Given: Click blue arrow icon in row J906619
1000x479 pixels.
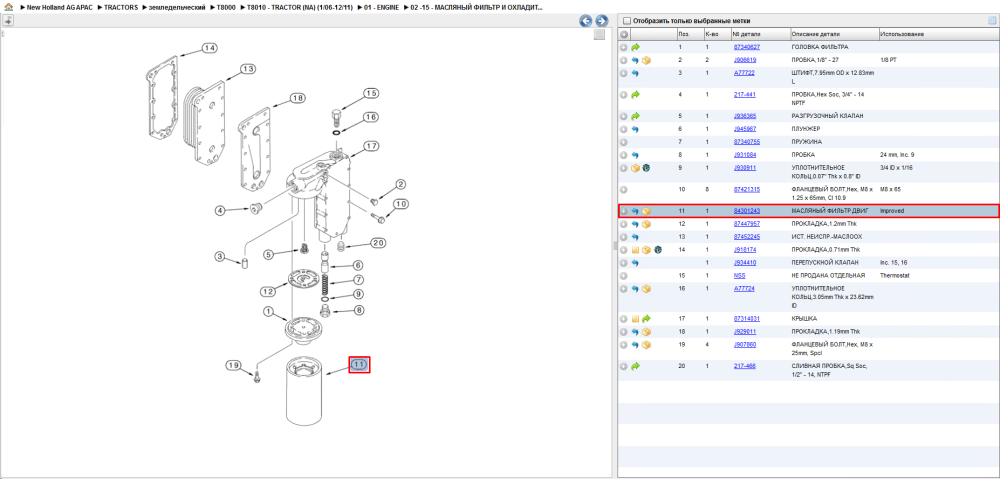Looking at the screenshot, I should (x=635, y=60).
